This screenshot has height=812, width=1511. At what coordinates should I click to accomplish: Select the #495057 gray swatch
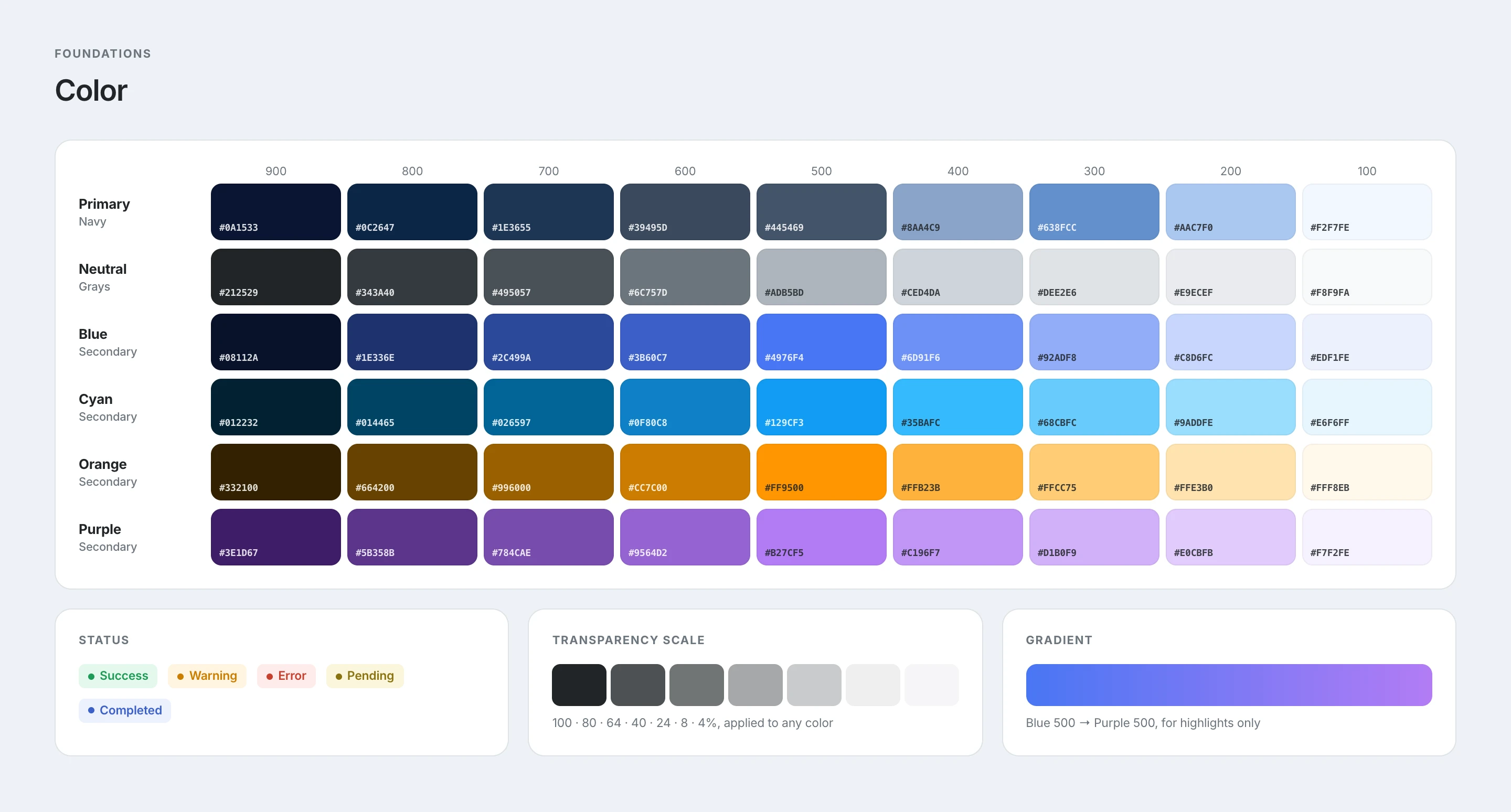[x=548, y=277]
